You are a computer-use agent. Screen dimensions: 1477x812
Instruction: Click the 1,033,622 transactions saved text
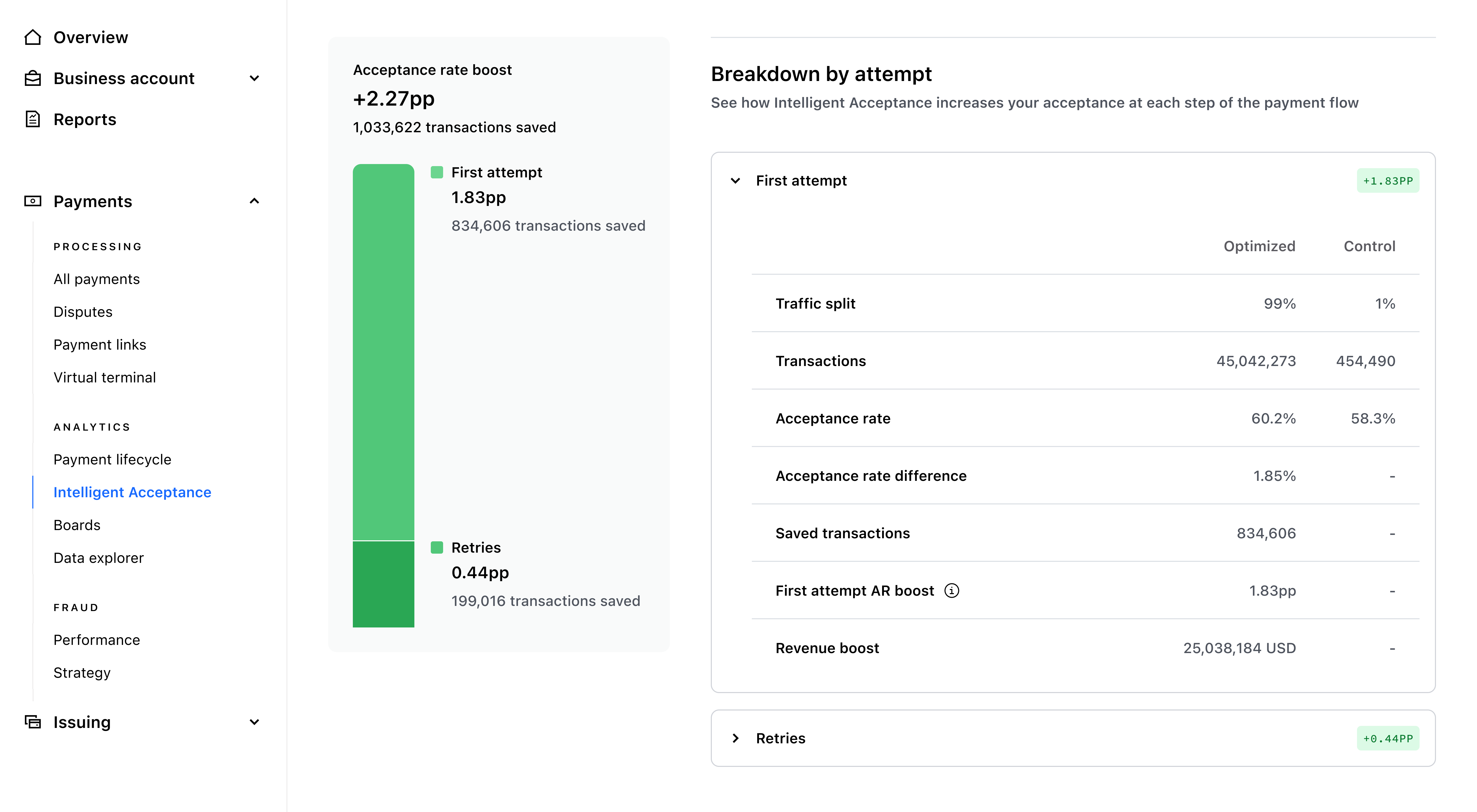[x=454, y=127]
